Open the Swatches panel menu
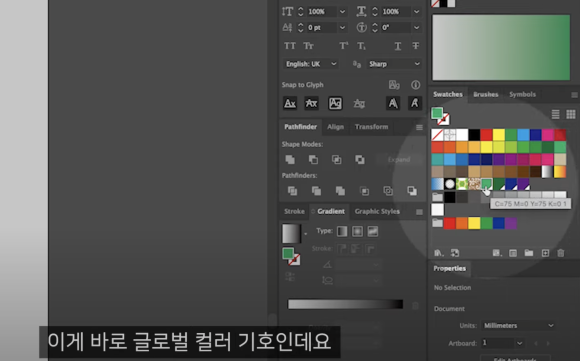The height and width of the screenshot is (361, 580). 574,95
